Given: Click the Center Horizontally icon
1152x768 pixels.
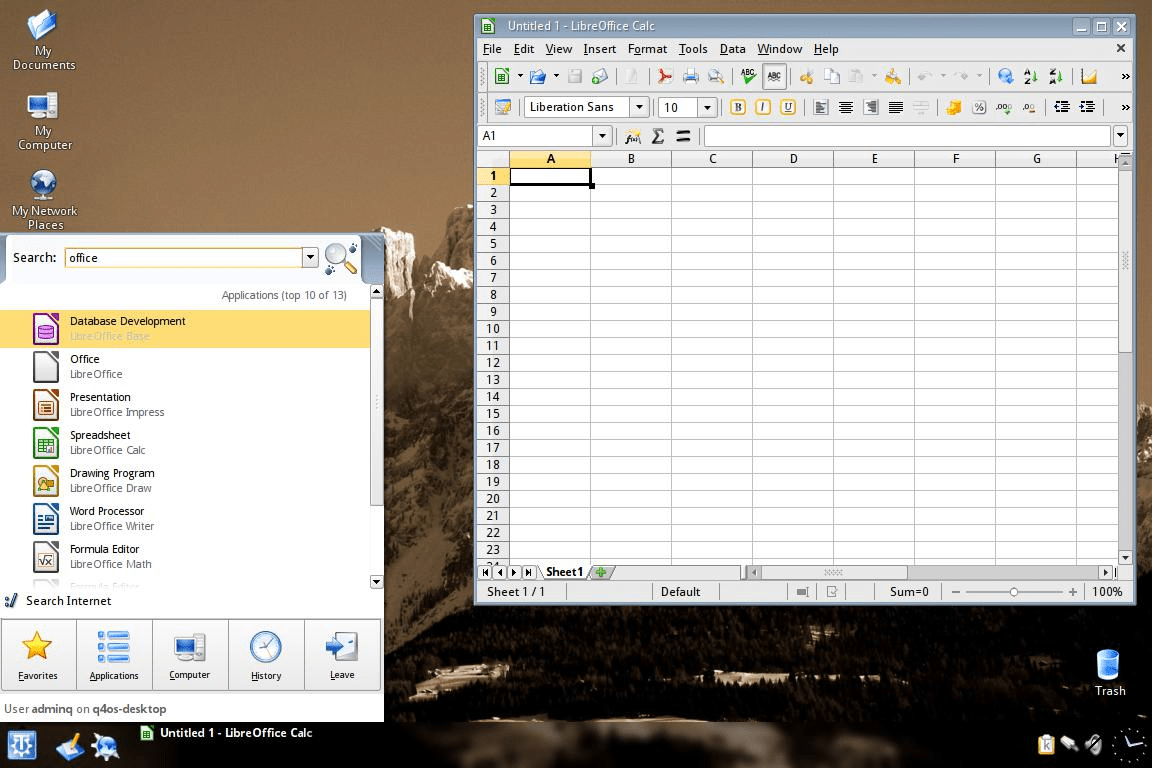Looking at the screenshot, I should click(846, 107).
